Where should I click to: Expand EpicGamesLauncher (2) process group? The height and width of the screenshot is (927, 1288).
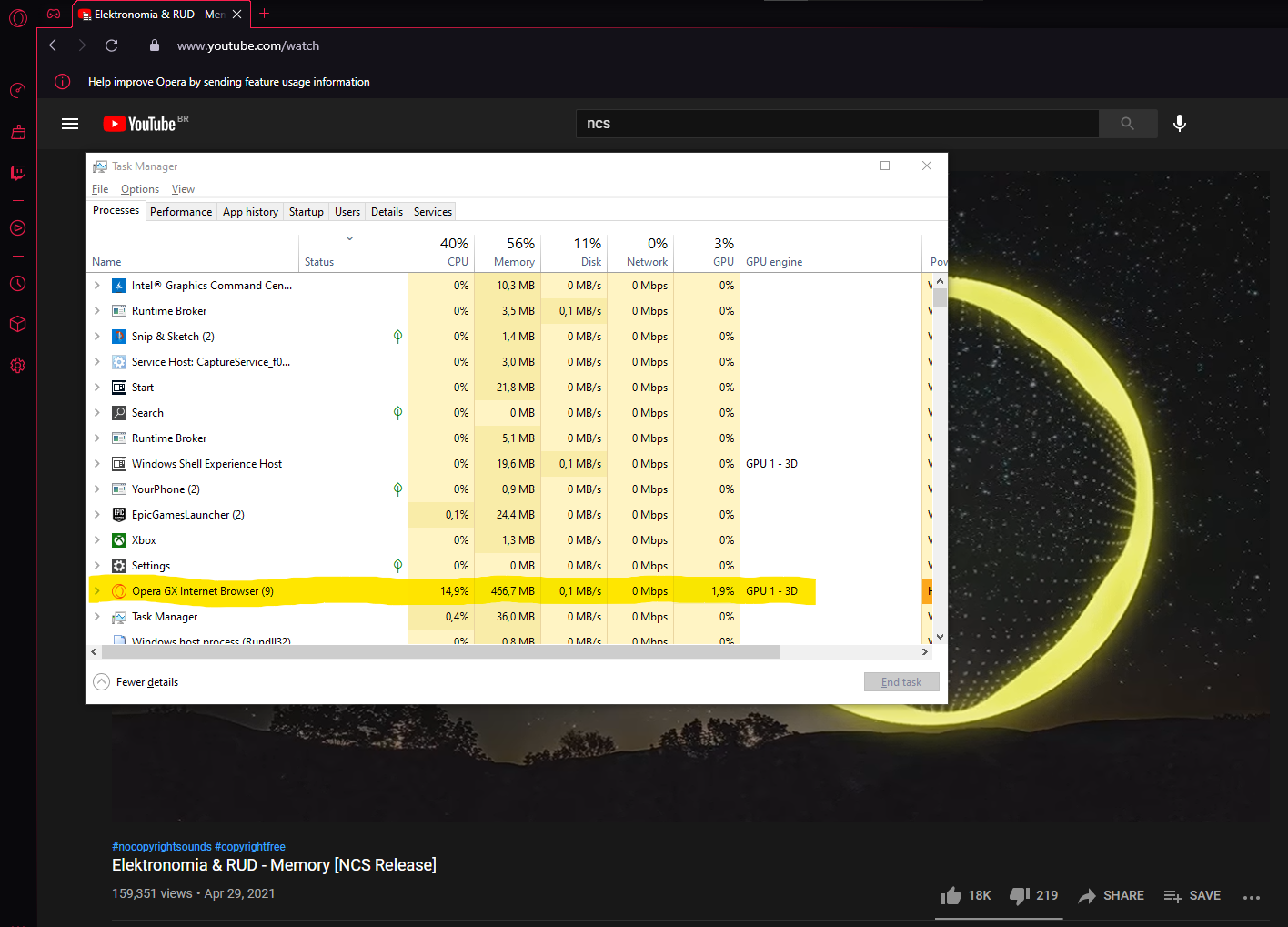click(97, 515)
